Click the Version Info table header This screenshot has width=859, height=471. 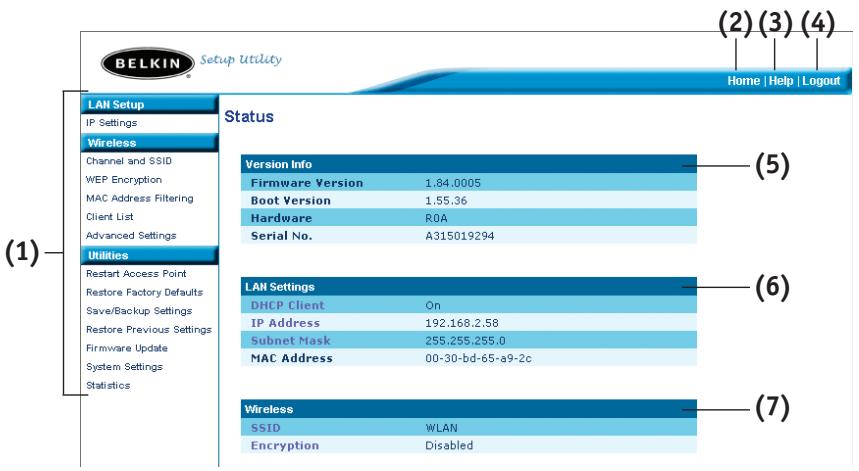[468, 164]
